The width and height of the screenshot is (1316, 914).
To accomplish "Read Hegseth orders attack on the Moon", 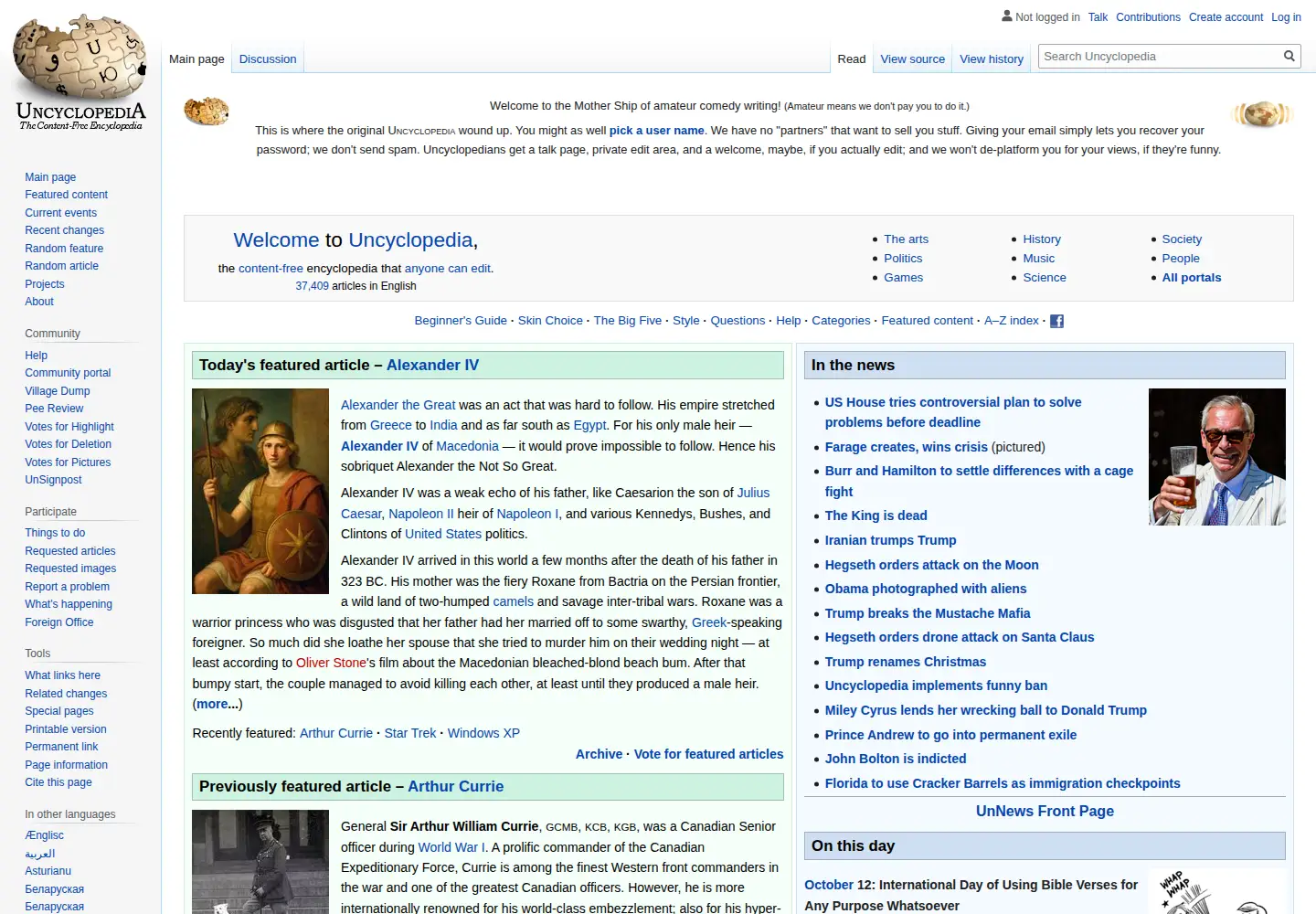I will coord(931,565).
